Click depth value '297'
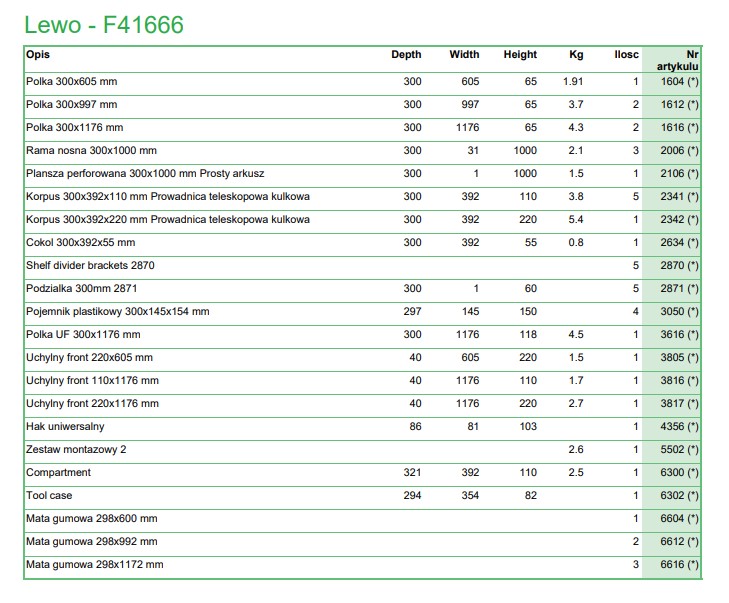Screen dimensions: 729x603 (412, 311)
